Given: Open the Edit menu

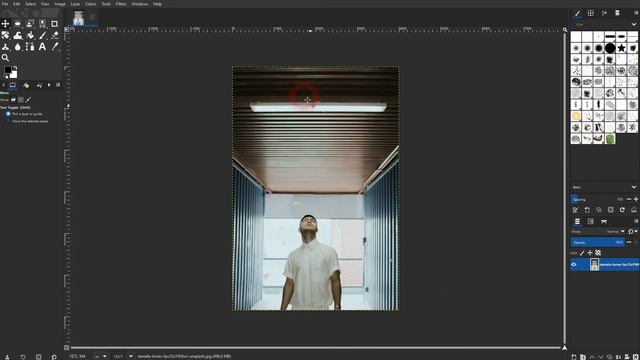Looking at the screenshot, I should [16, 4].
